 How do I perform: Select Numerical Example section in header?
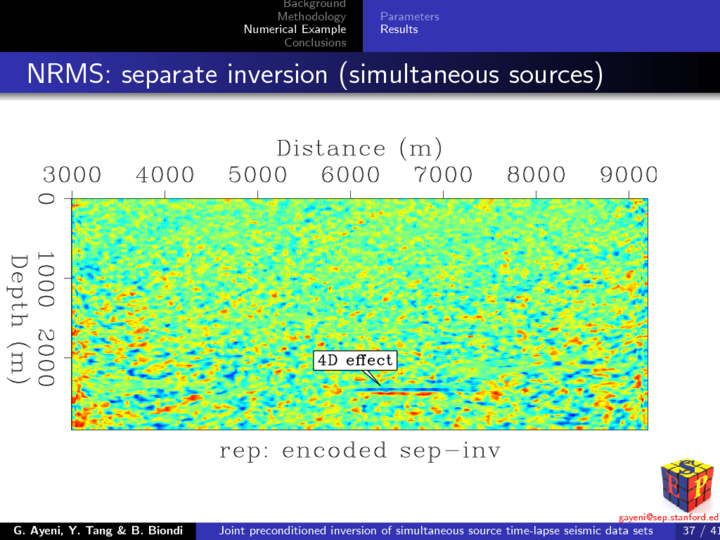point(295,30)
